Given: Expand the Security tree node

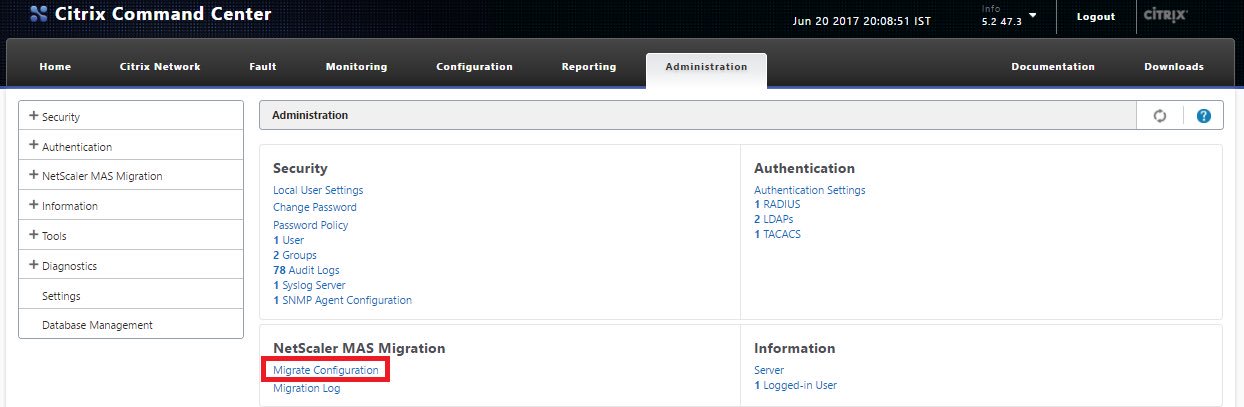Looking at the screenshot, I should tap(34, 116).
